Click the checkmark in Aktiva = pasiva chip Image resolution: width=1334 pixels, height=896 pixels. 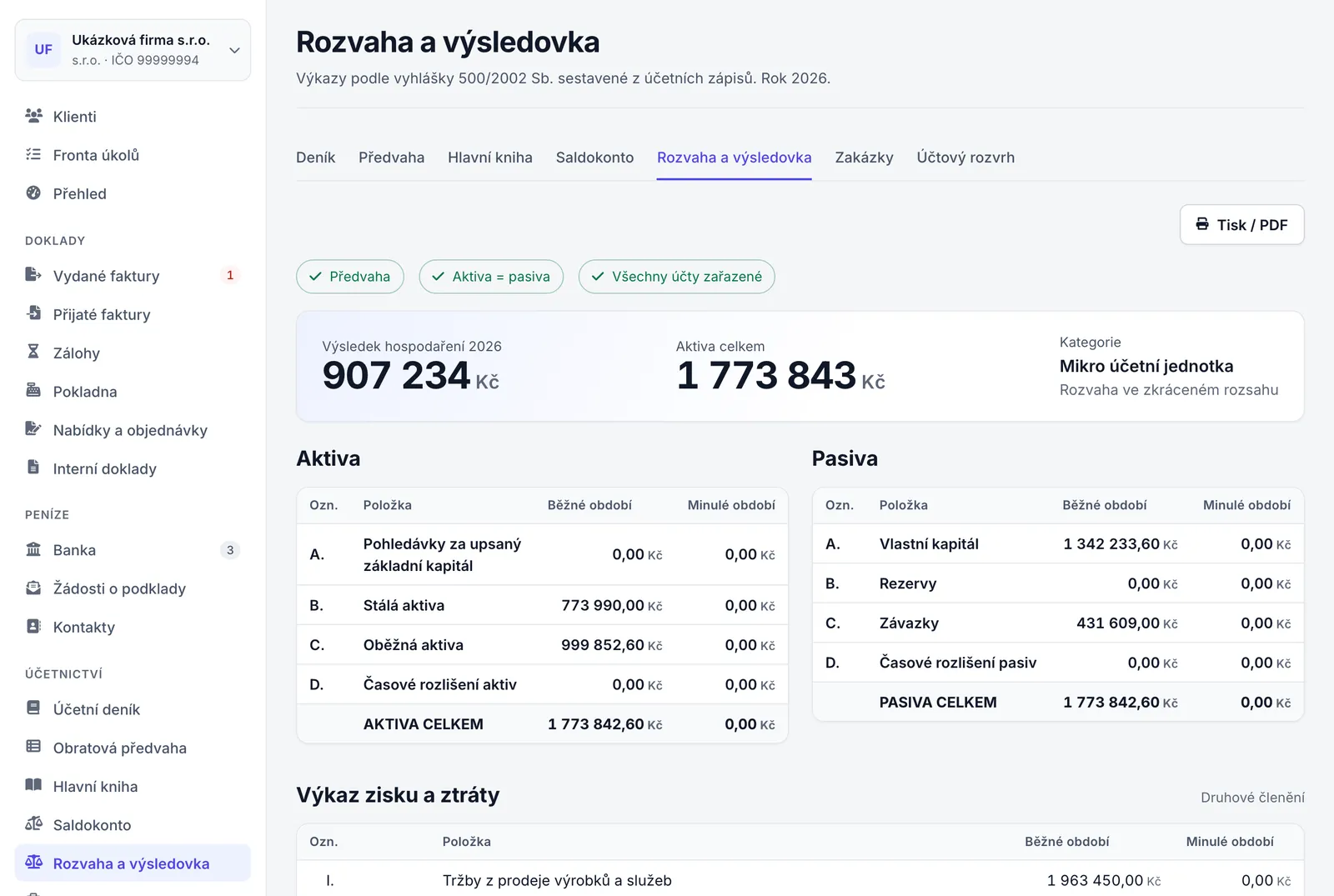(x=438, y=277)
